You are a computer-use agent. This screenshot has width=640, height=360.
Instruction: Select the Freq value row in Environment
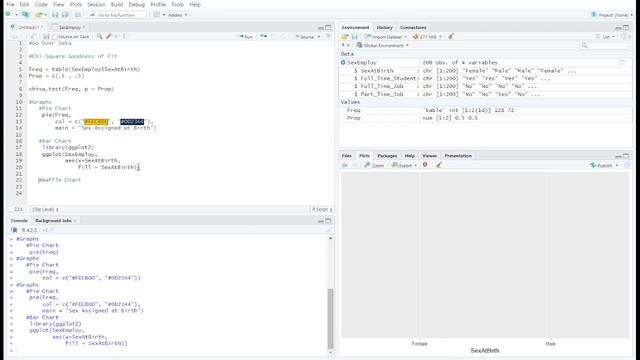click(485, 110)
